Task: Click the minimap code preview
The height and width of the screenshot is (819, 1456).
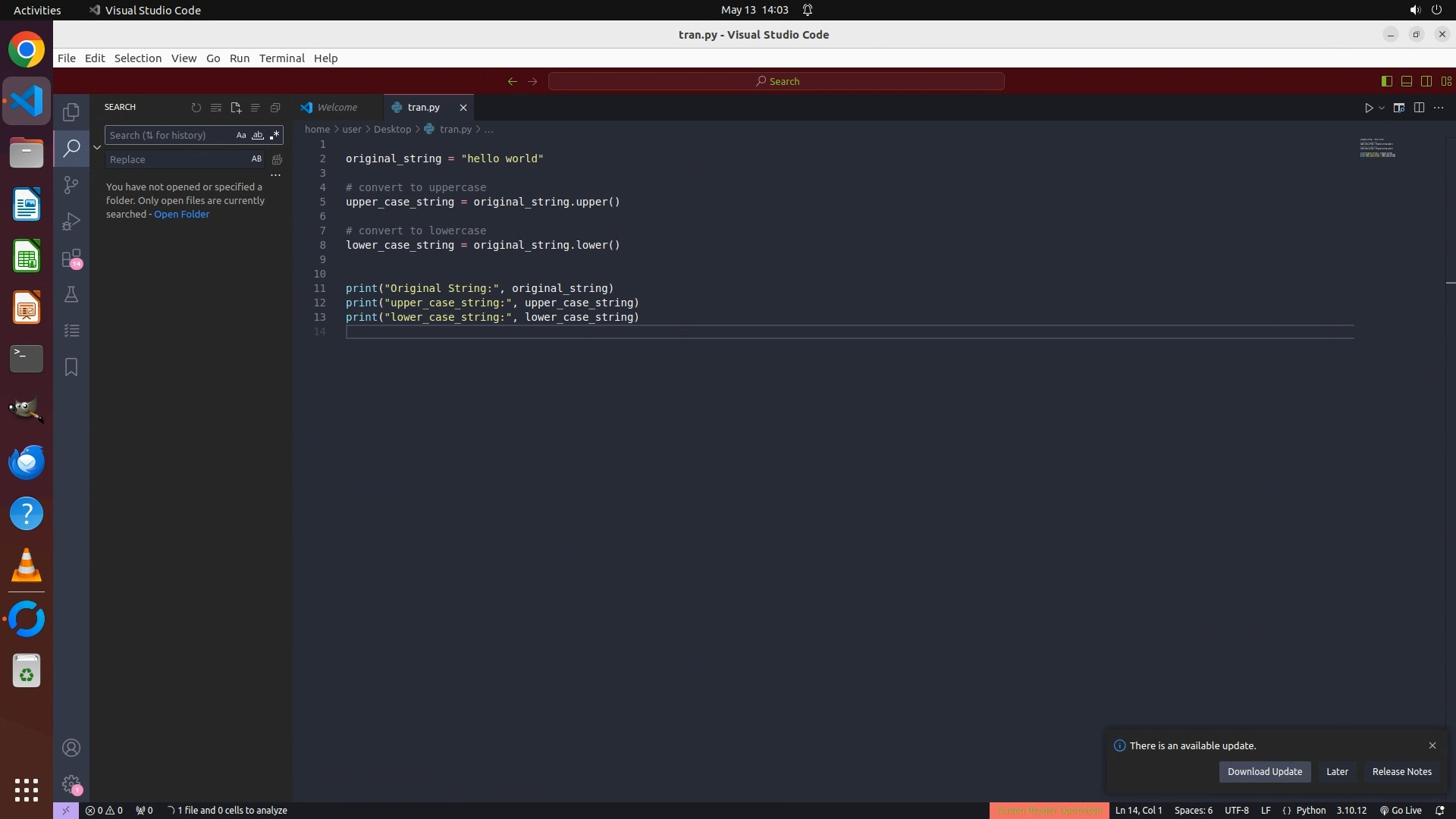Action: 1377,148
